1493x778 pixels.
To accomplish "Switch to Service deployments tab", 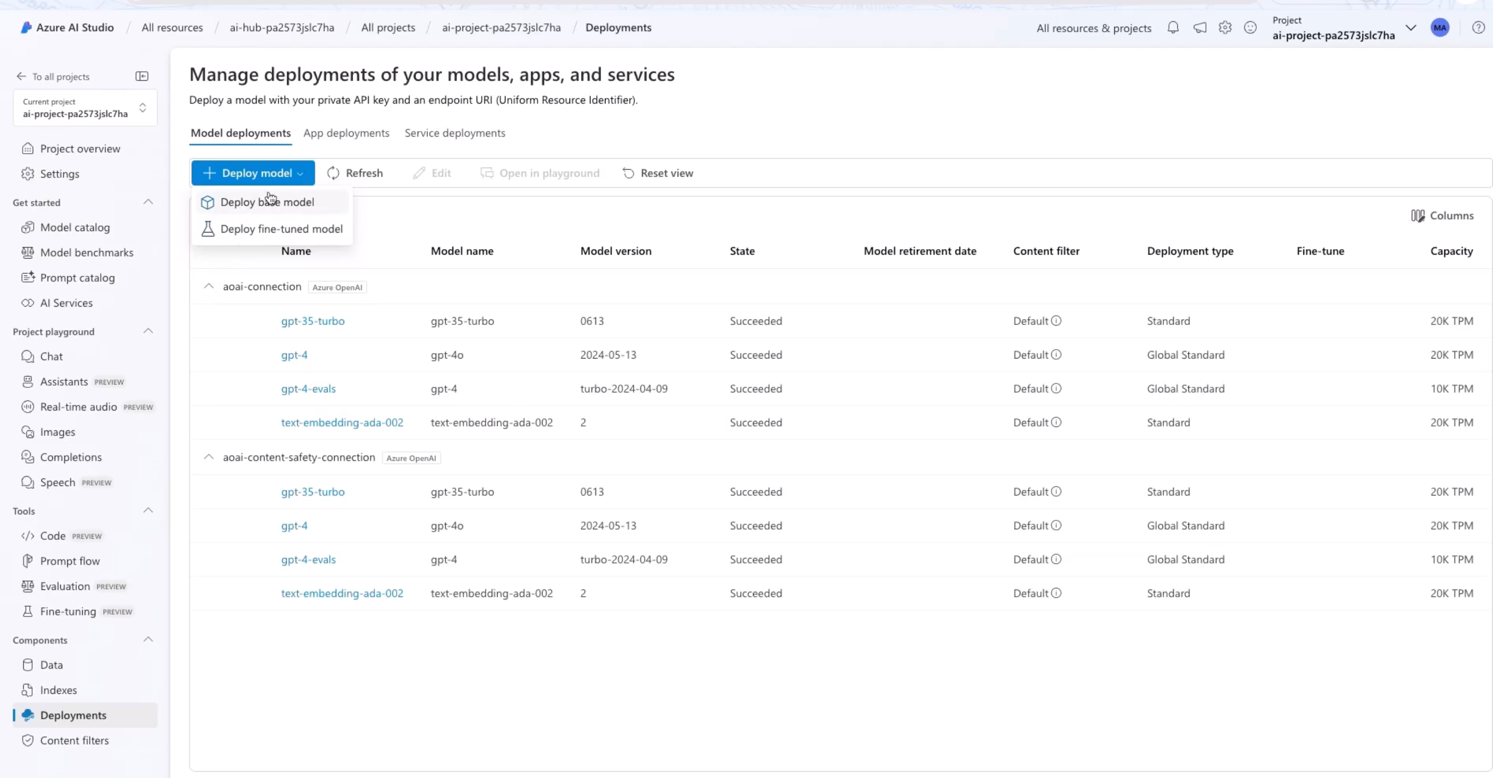I will tap(455, 133).
